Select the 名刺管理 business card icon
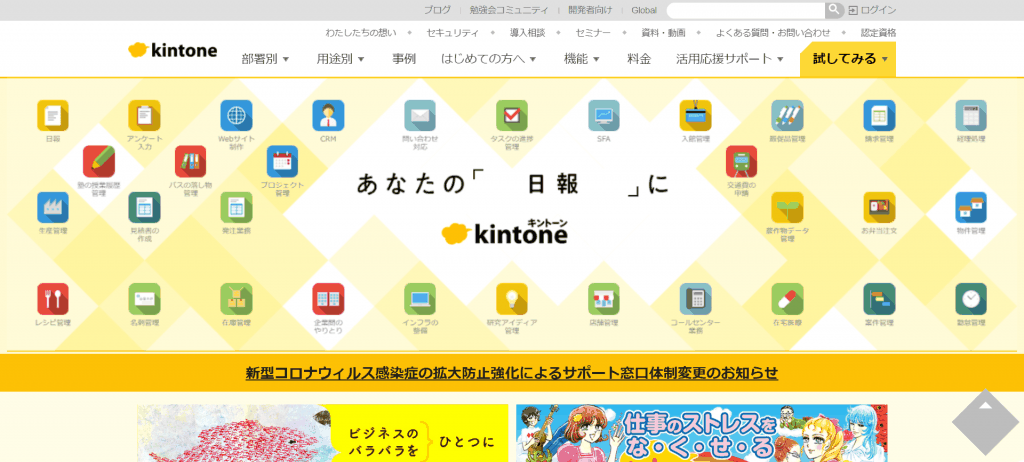The image size is (1024, 462). (144, 299)
